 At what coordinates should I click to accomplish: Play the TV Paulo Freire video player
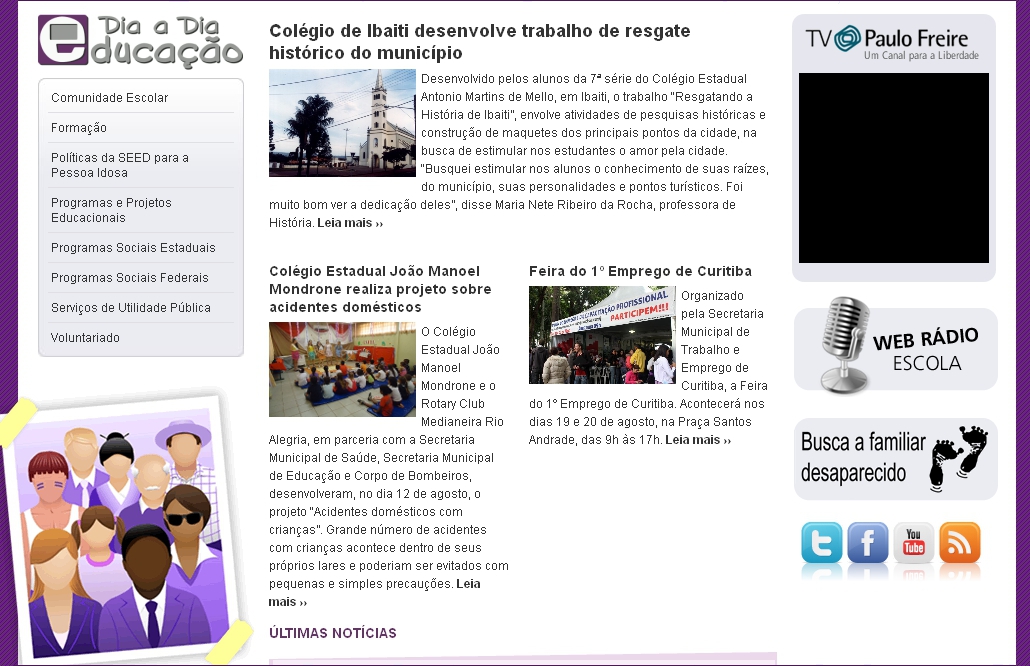tap(893, 168)
